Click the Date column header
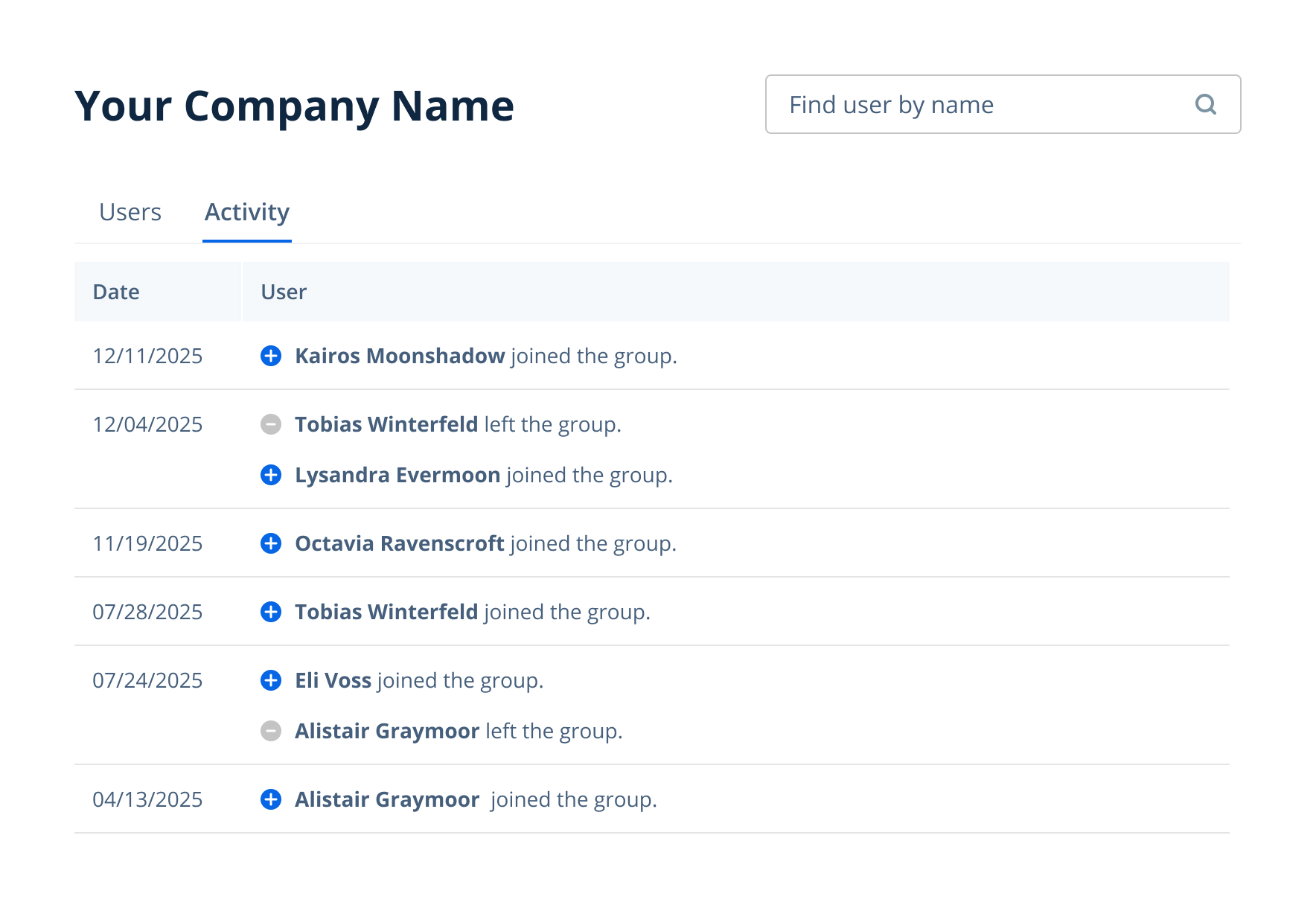The width and height of the screenshot is (1316, 908). tap(116, 292)
